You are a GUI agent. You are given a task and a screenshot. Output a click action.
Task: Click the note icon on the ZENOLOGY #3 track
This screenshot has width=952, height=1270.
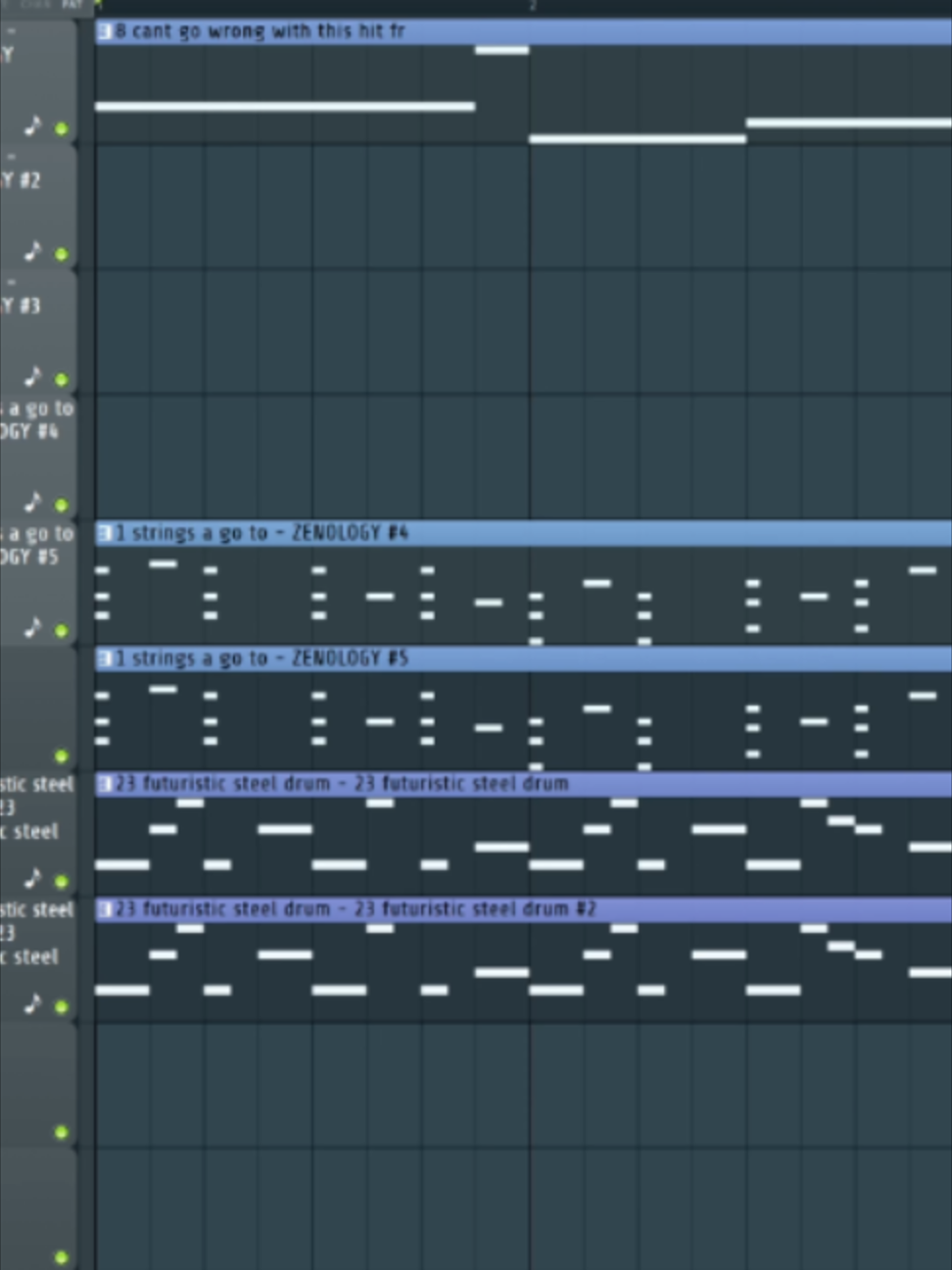click(33, 376)
